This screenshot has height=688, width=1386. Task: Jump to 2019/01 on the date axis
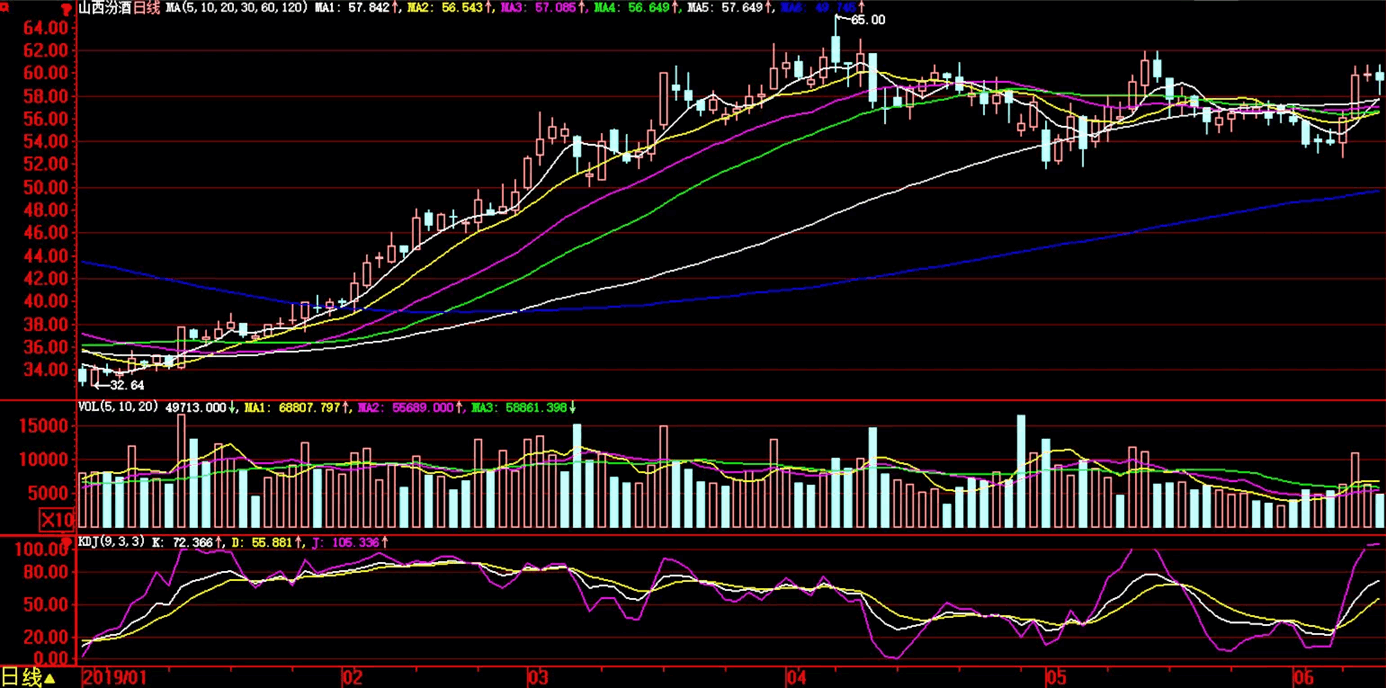[112, 678]
